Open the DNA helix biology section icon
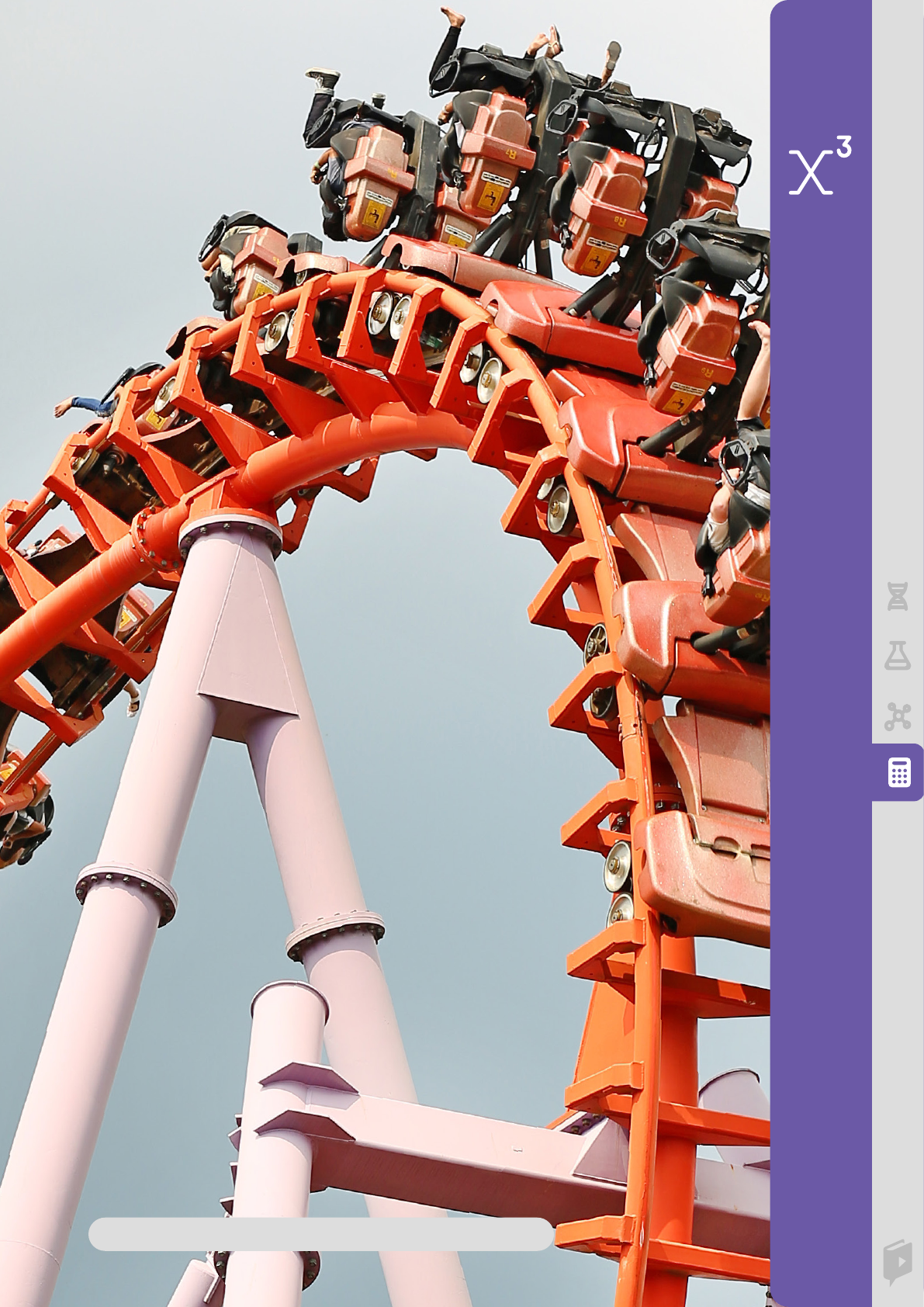The height and width of the screenshot is (1307, 924). pos(897,596)
